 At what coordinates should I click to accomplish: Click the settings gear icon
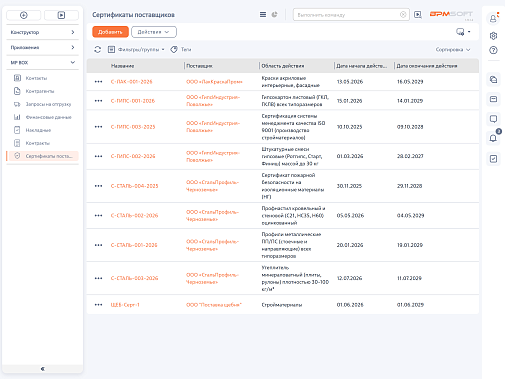click(x=493, y=35)
